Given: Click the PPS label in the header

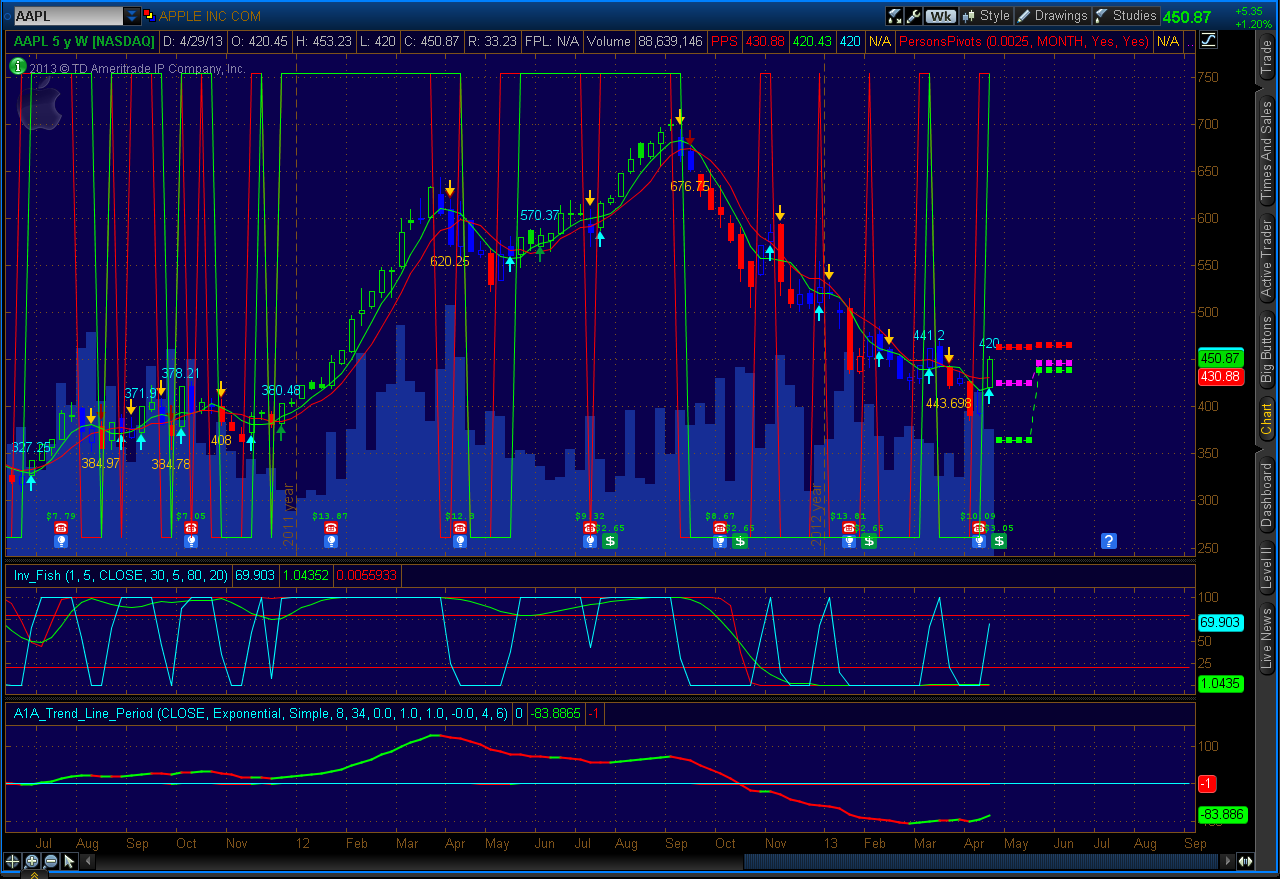Looking at the screenshot, I should 724,41.
